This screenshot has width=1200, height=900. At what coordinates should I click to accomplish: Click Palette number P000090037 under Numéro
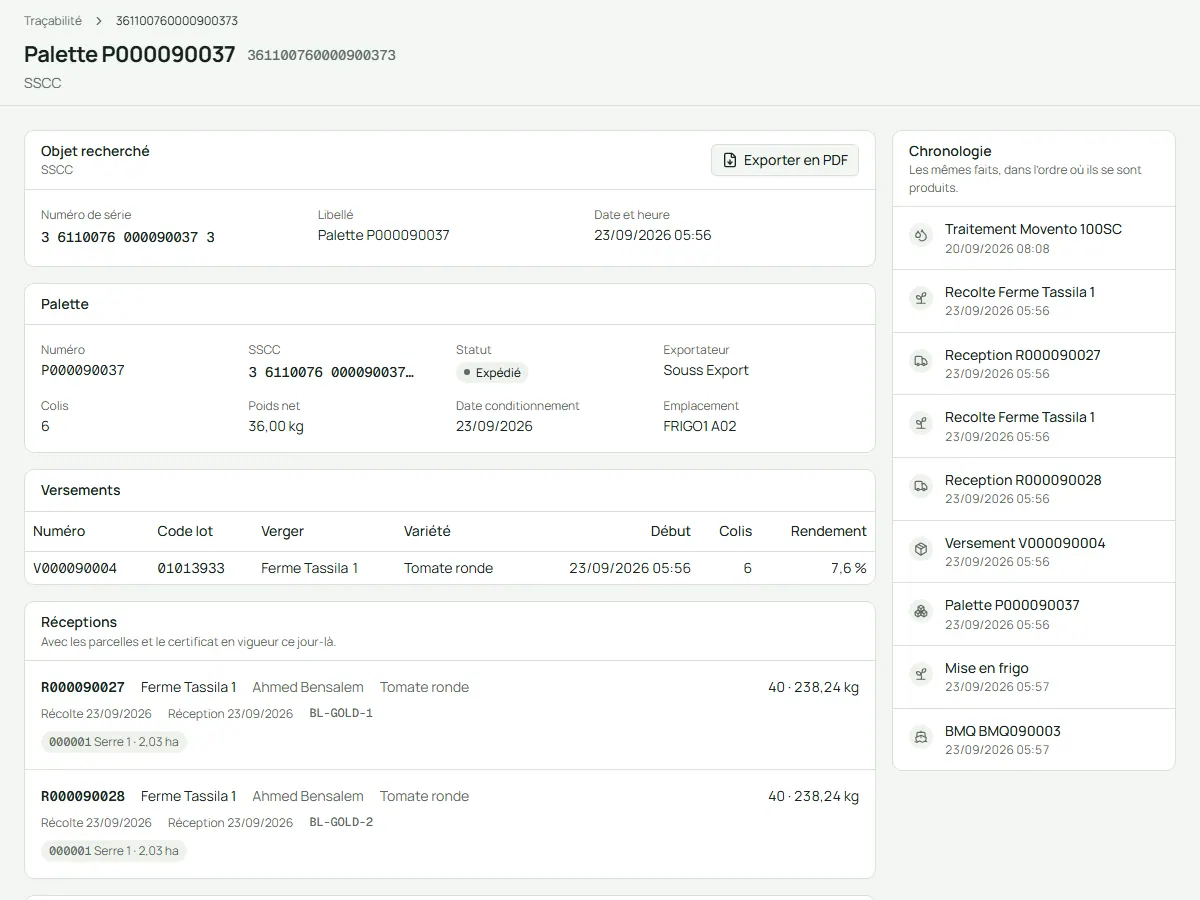click(83, 370)
